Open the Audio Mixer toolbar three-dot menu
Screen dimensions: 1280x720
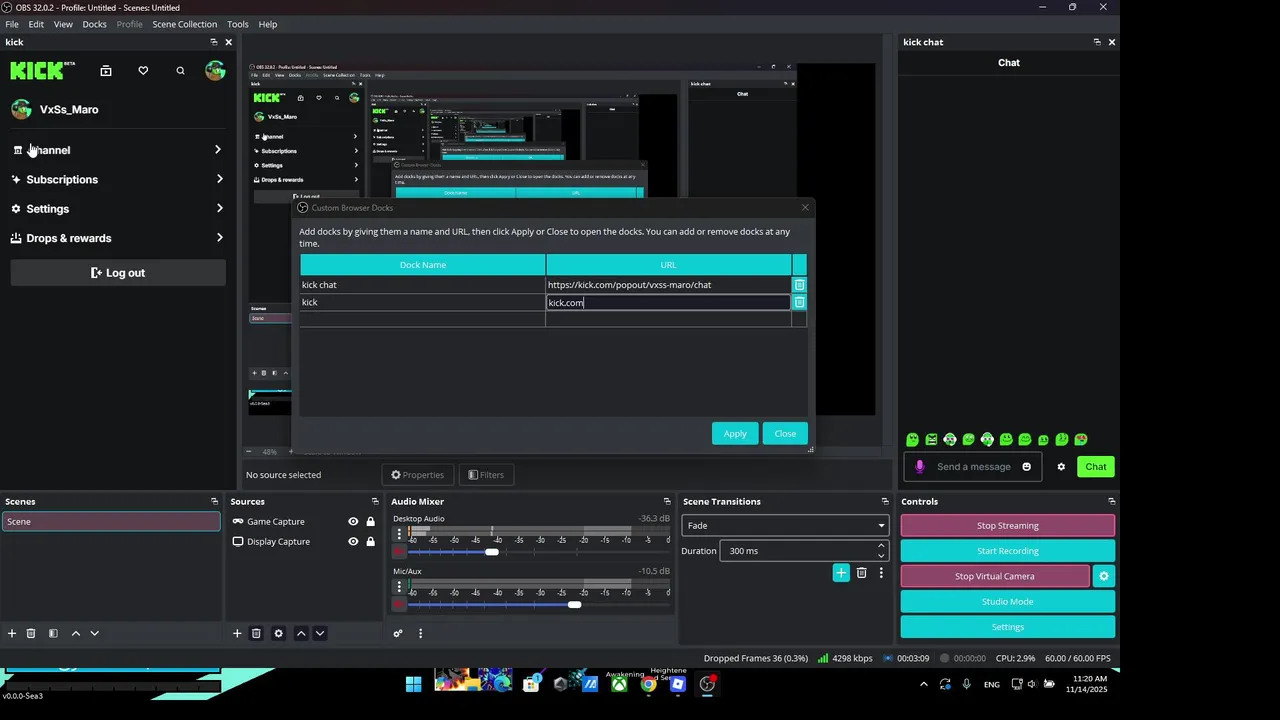[420, 633]
